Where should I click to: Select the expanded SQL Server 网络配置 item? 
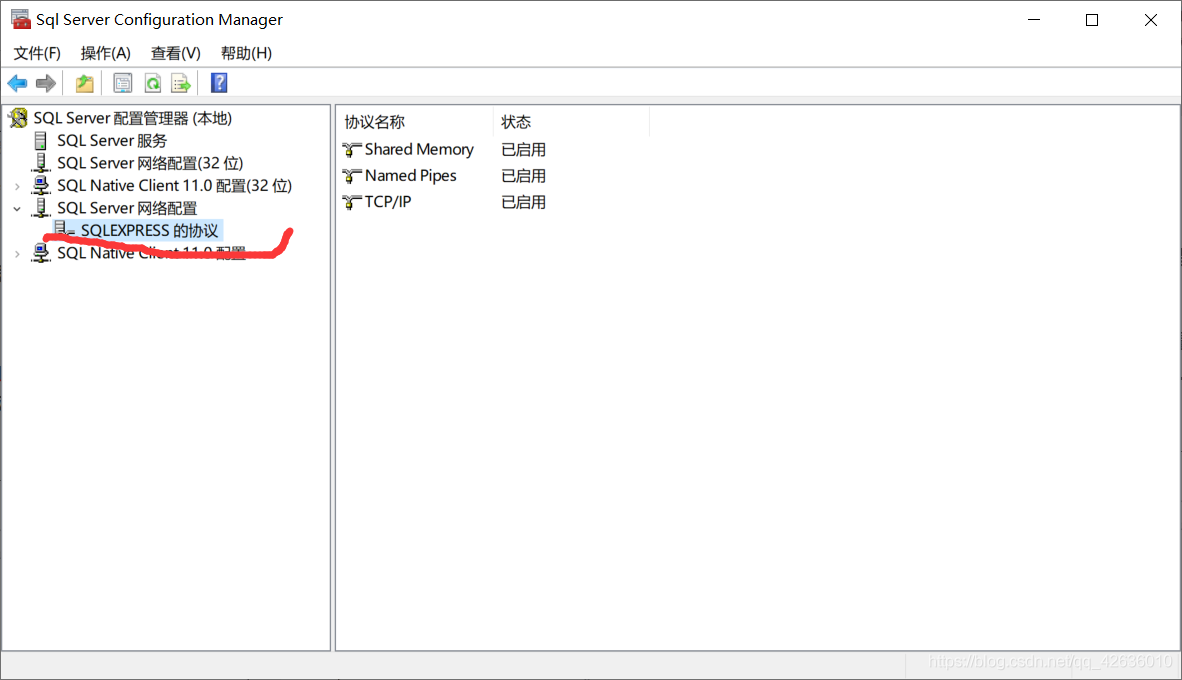127,208
